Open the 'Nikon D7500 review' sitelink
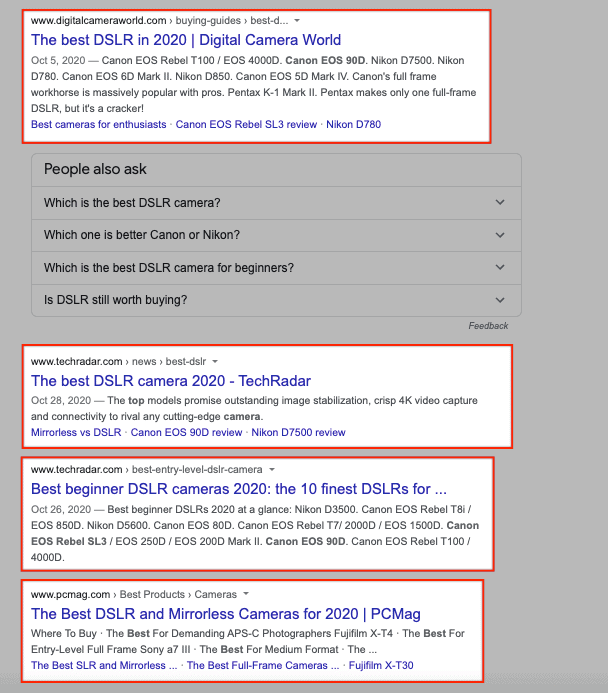The width and height of the screenshot is (608, 693). pos(298,433)
